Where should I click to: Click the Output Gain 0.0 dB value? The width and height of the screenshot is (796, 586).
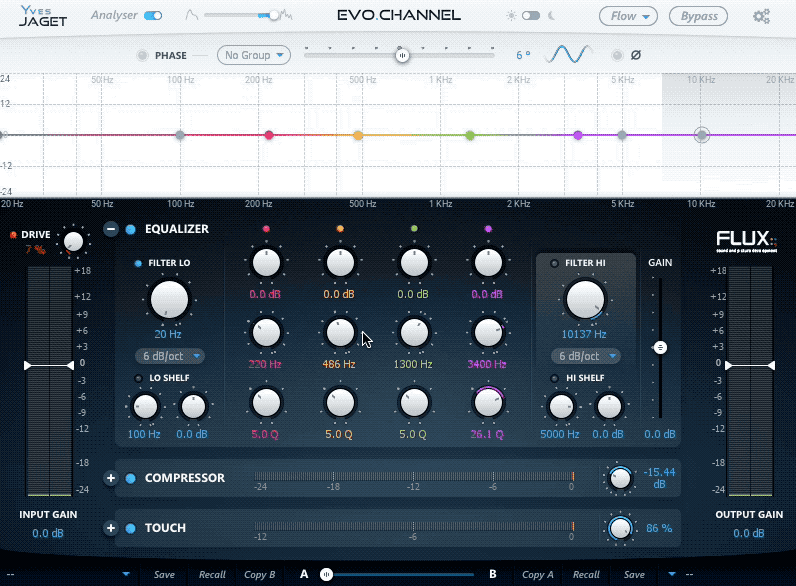click(x=748, y=533)
